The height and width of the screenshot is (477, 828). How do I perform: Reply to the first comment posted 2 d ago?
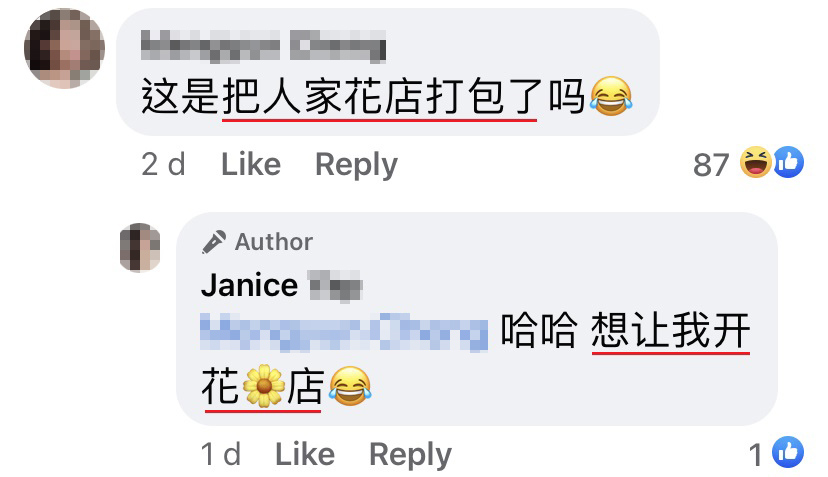[x=356, y=165]
